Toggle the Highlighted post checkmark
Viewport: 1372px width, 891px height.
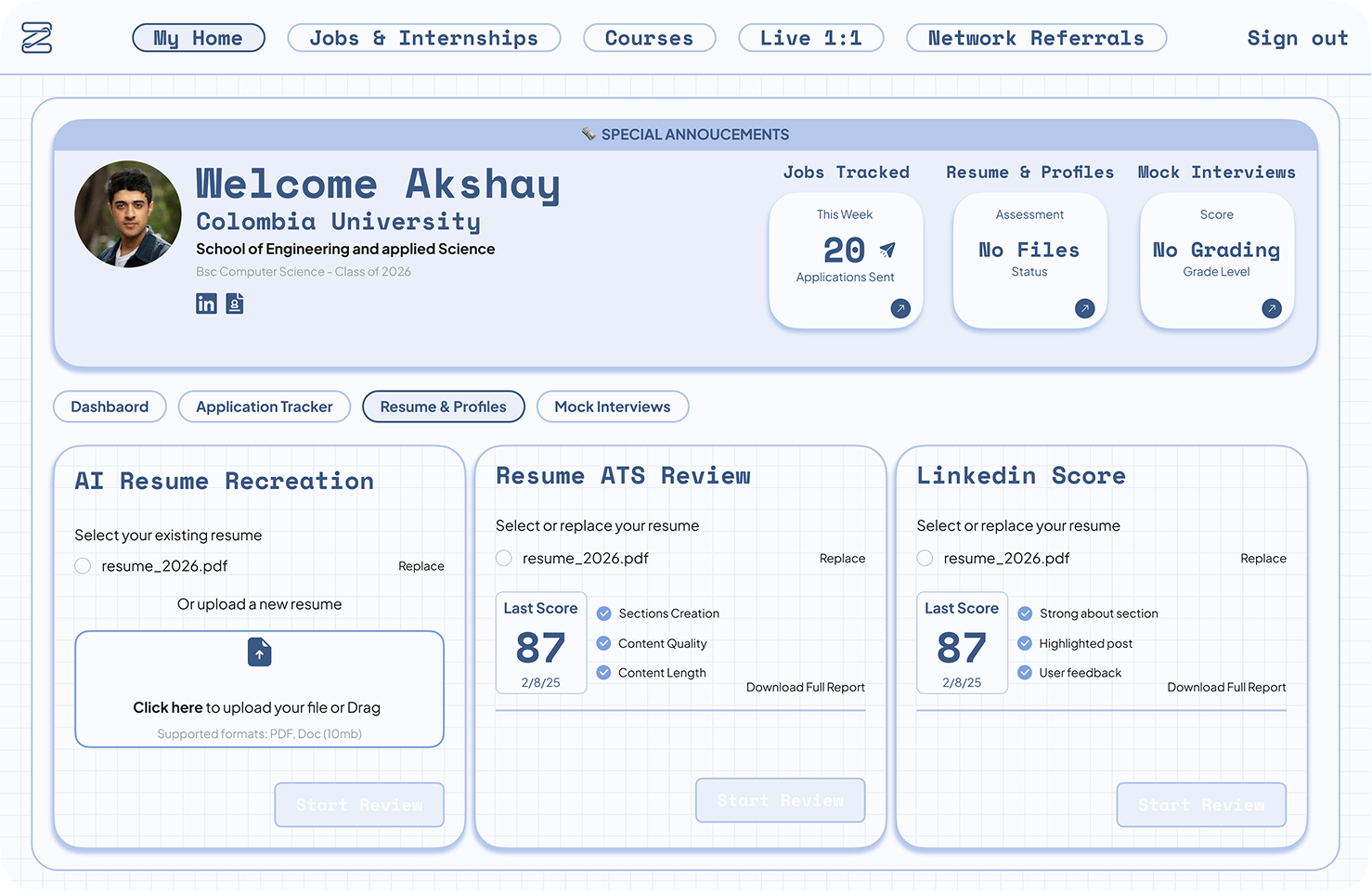click(x=1025, y=643)
